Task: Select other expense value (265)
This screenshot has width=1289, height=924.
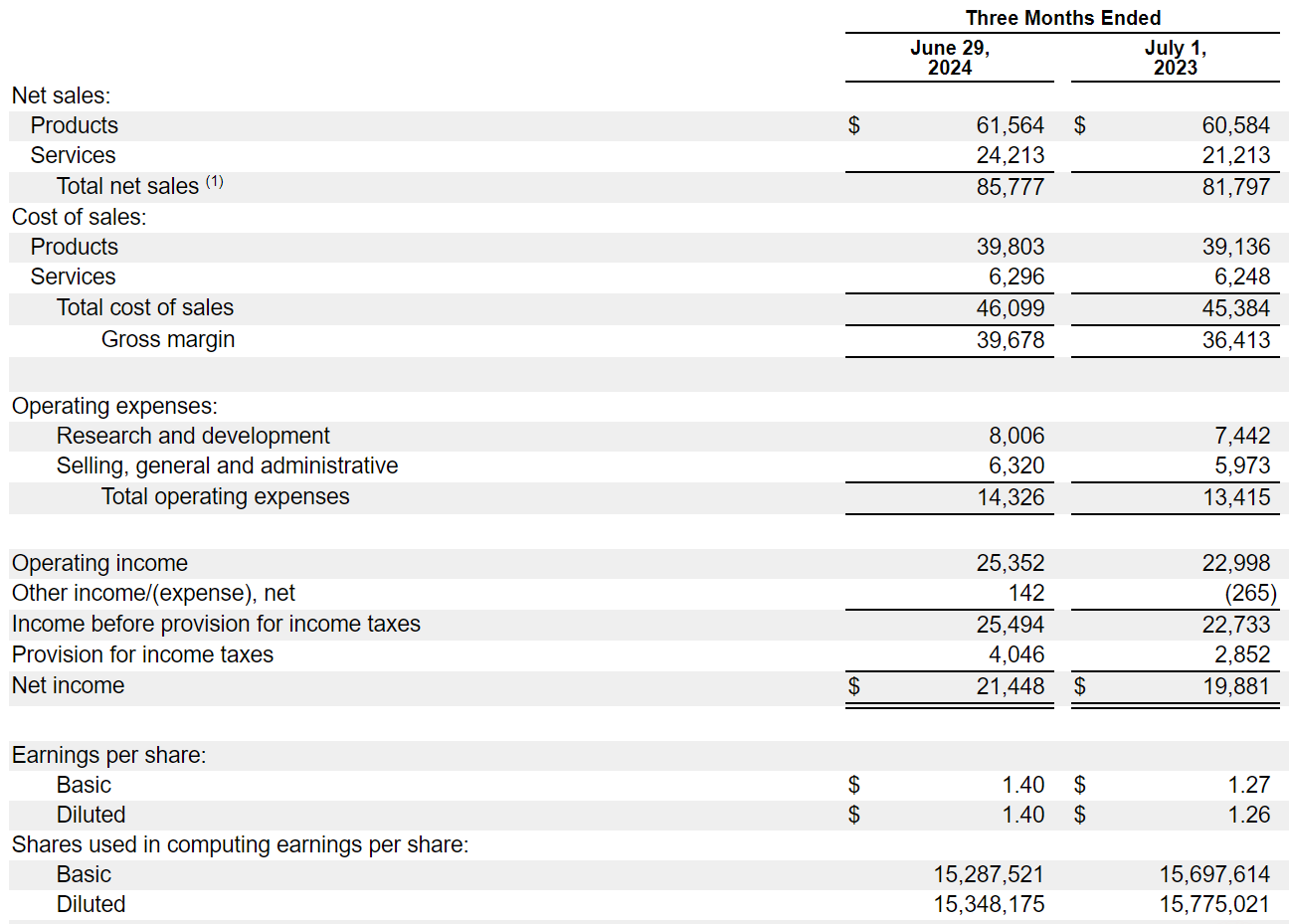Action: point(1250,593)
